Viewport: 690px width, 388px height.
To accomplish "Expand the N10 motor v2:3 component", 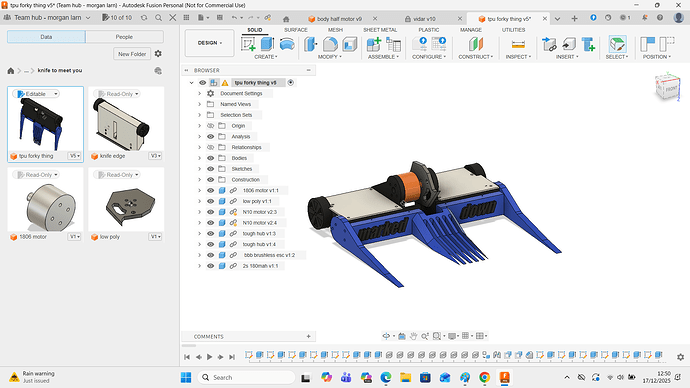I will coord(199,212).
